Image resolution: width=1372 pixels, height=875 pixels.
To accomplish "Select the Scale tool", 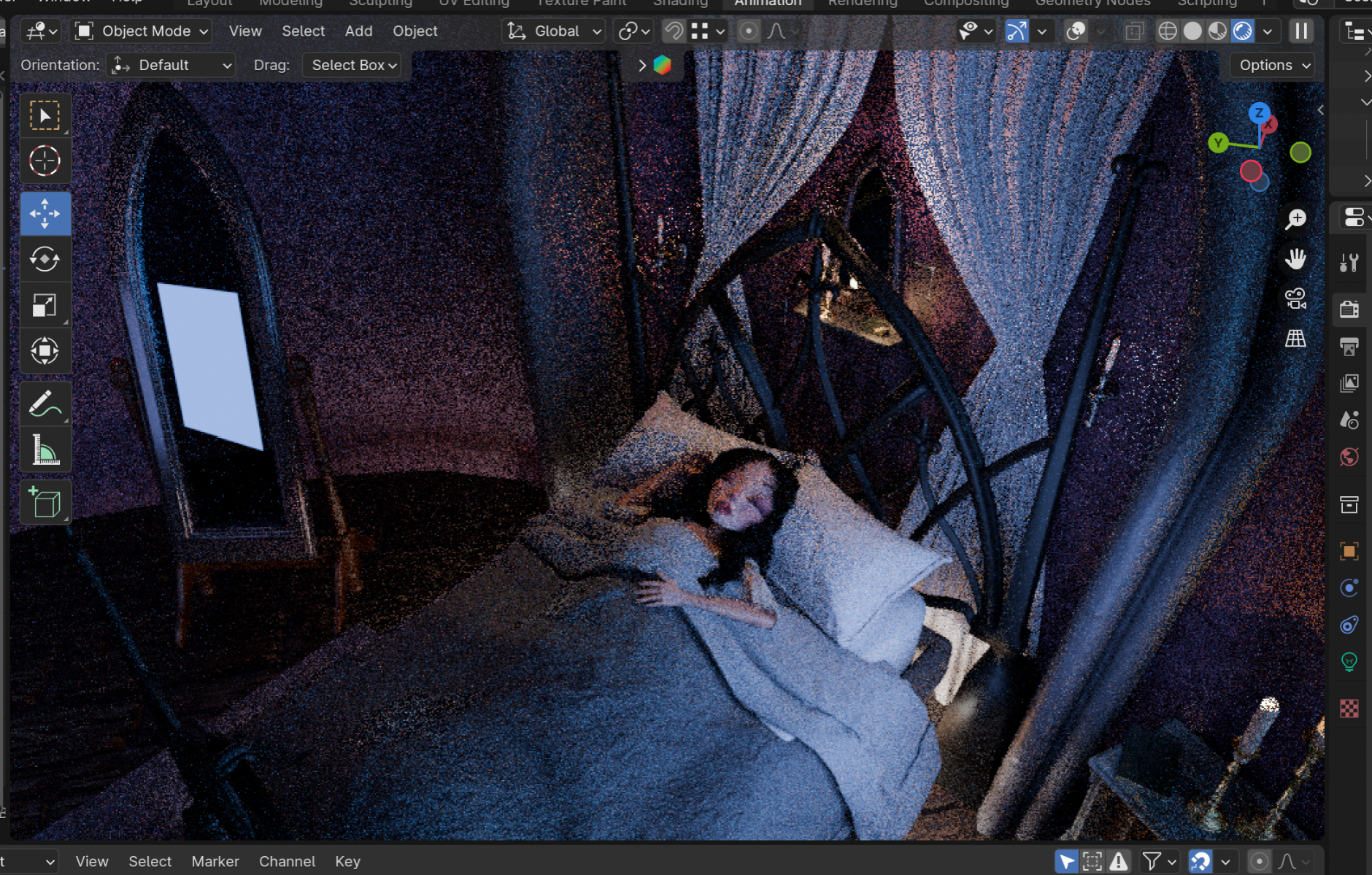I will pos(45,306).
